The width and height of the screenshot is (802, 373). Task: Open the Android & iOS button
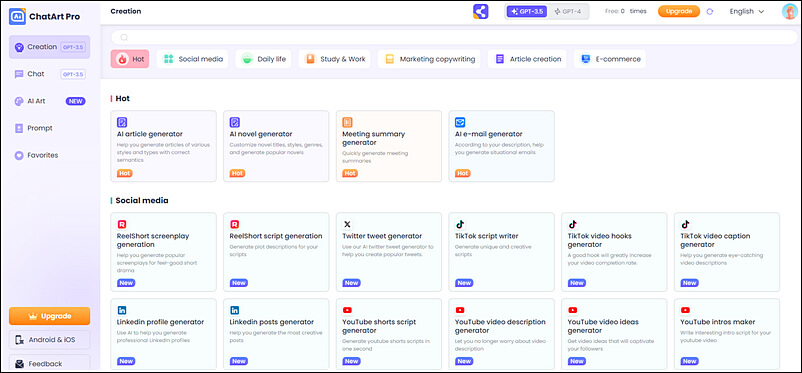click(50, 340)
